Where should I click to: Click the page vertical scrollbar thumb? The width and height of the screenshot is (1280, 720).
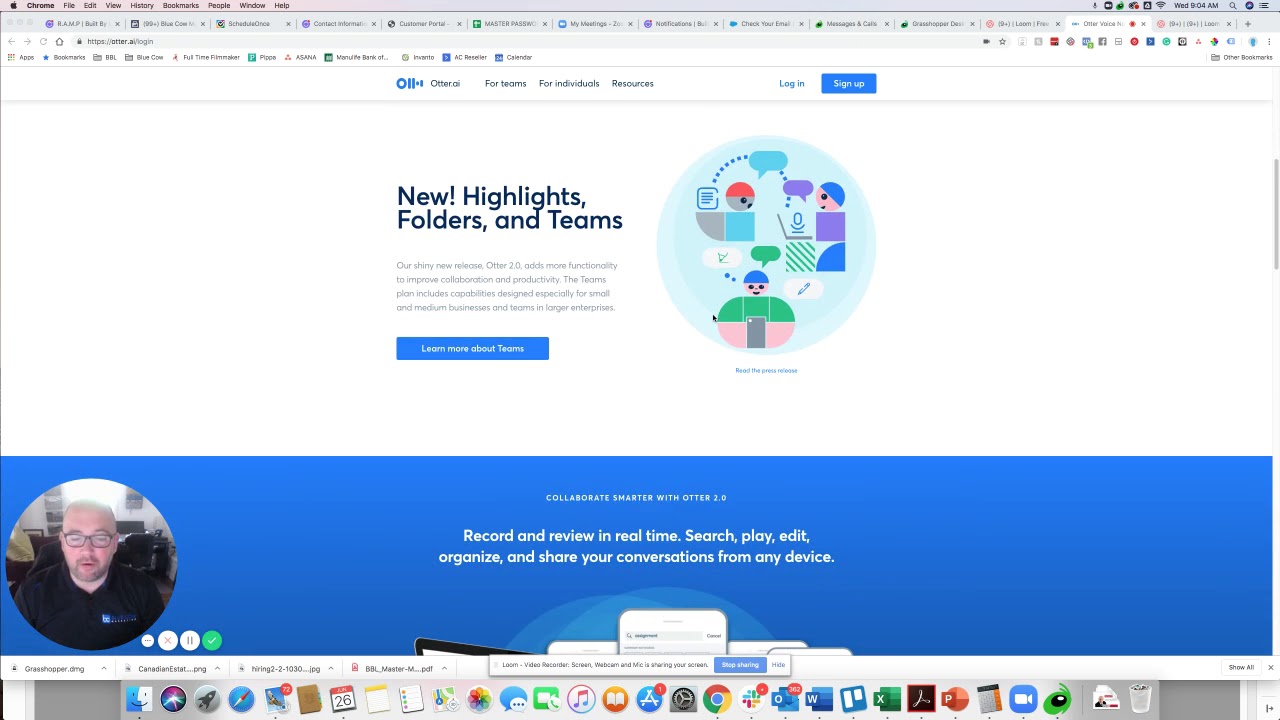tap(1276, 213)
